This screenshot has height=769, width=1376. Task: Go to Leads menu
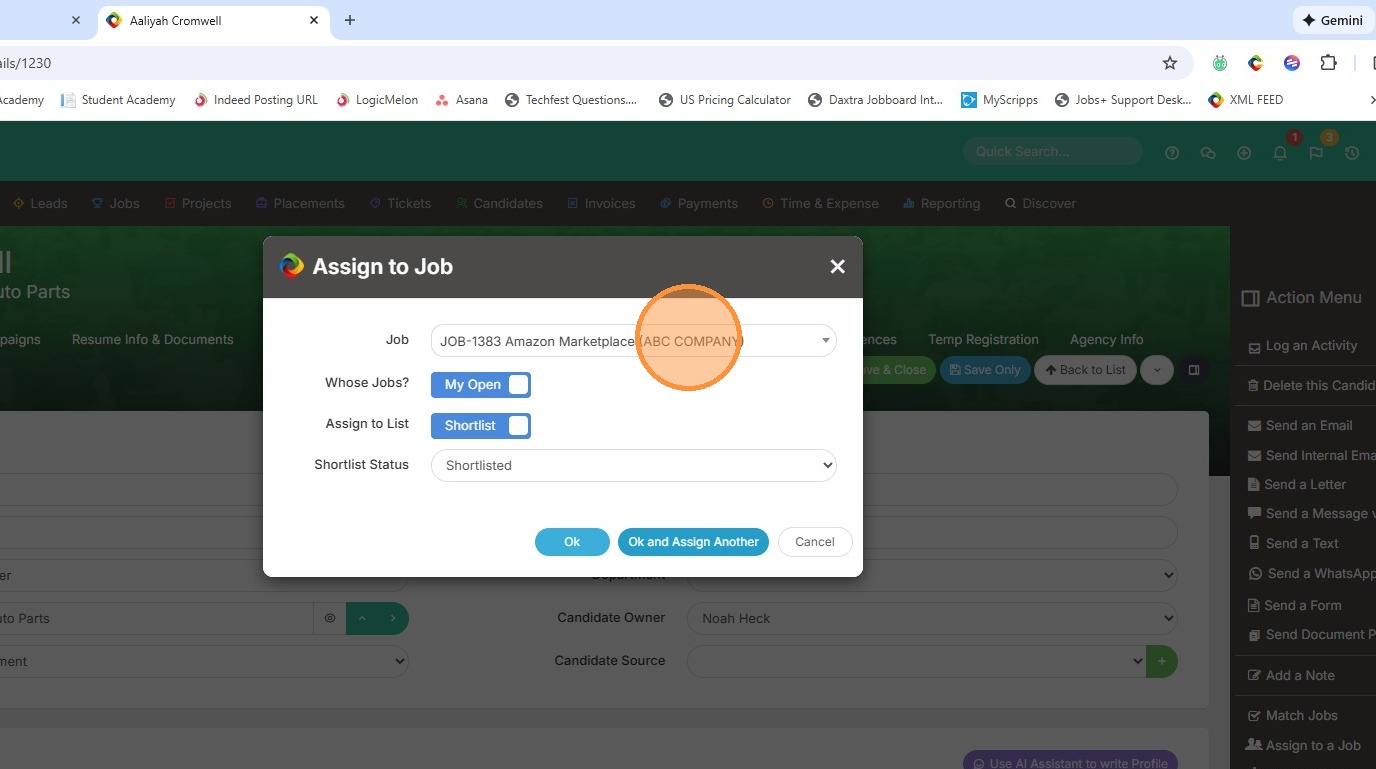click(x=40, y=203)
